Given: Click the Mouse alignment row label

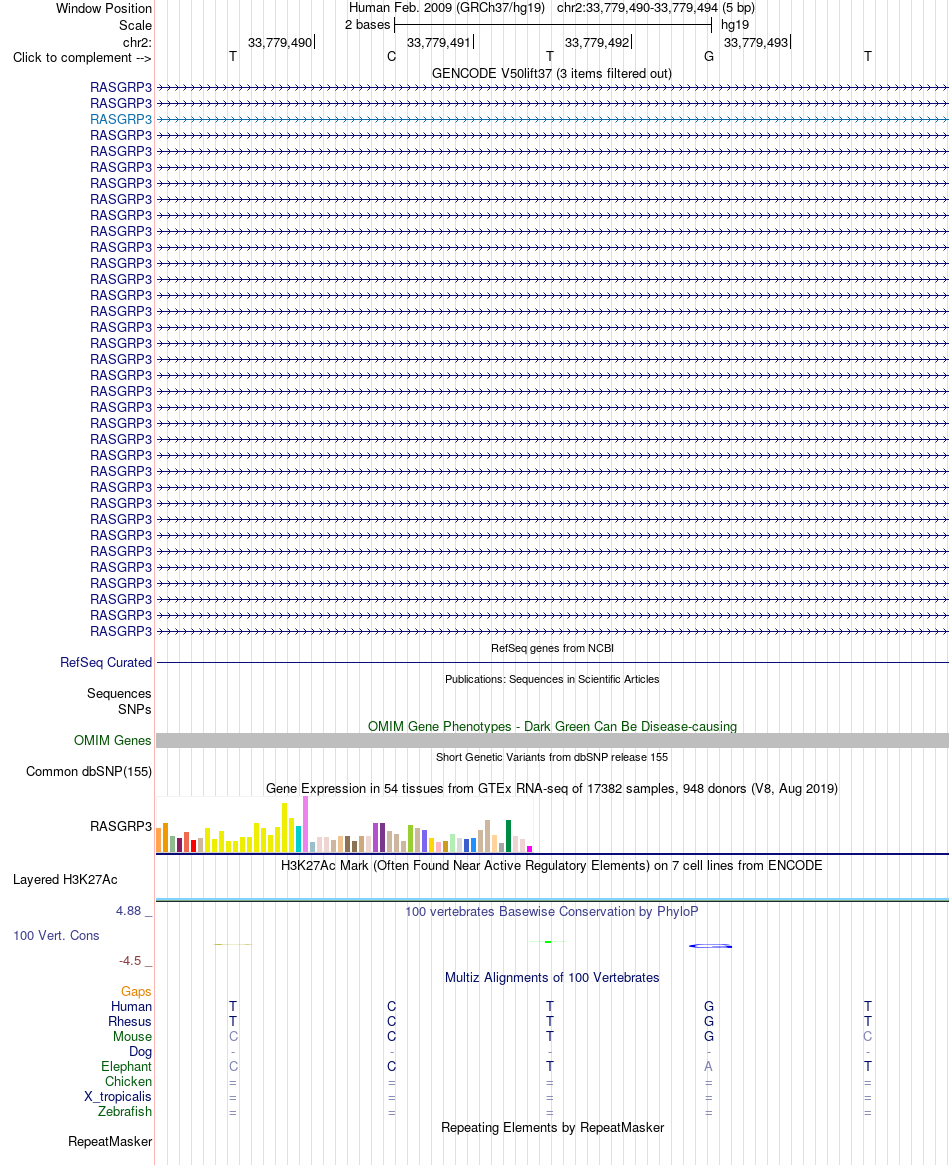Looking at the screenshot, I should tap(132, 1036).
